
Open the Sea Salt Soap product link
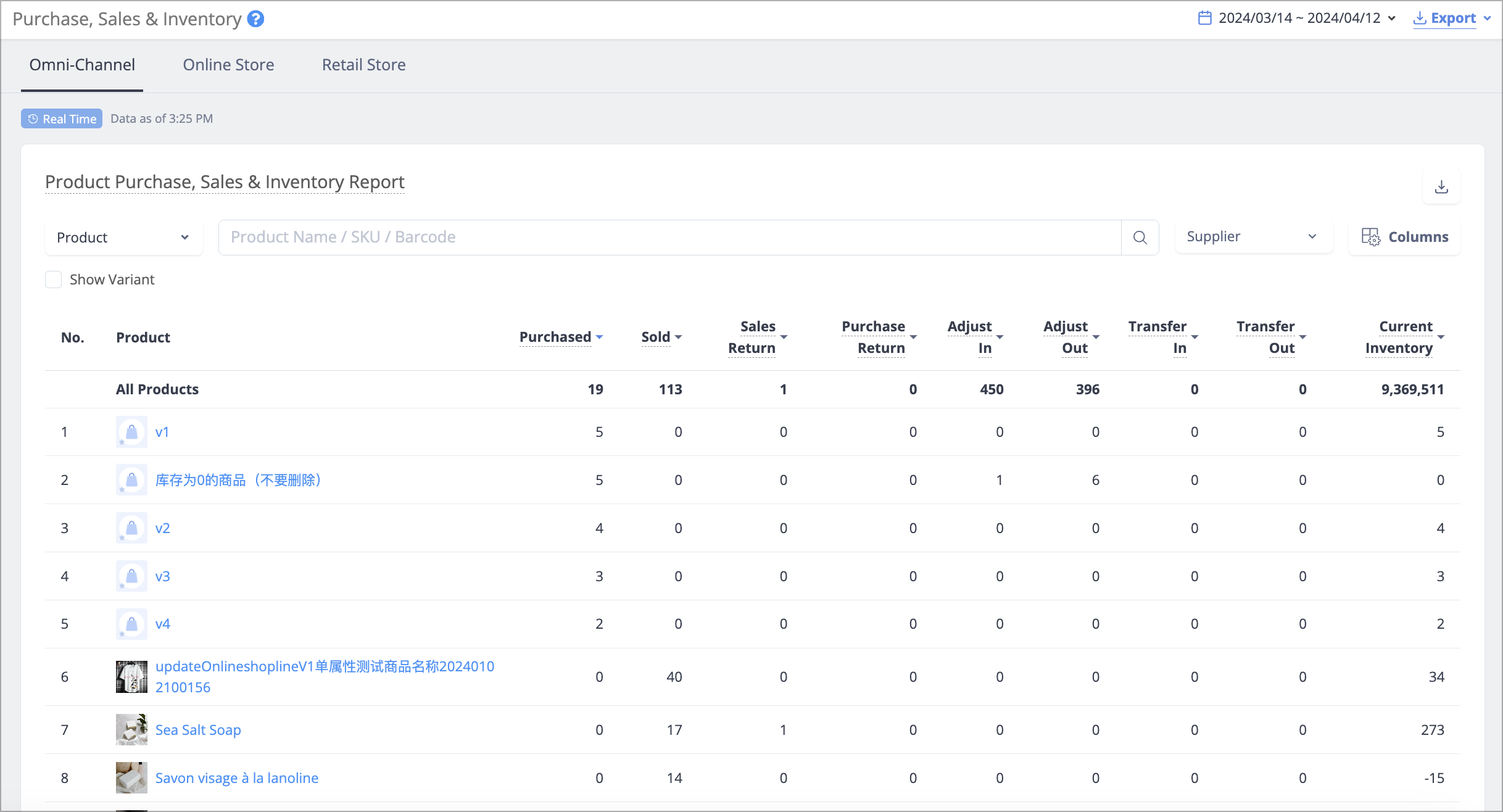coord(198,730)
